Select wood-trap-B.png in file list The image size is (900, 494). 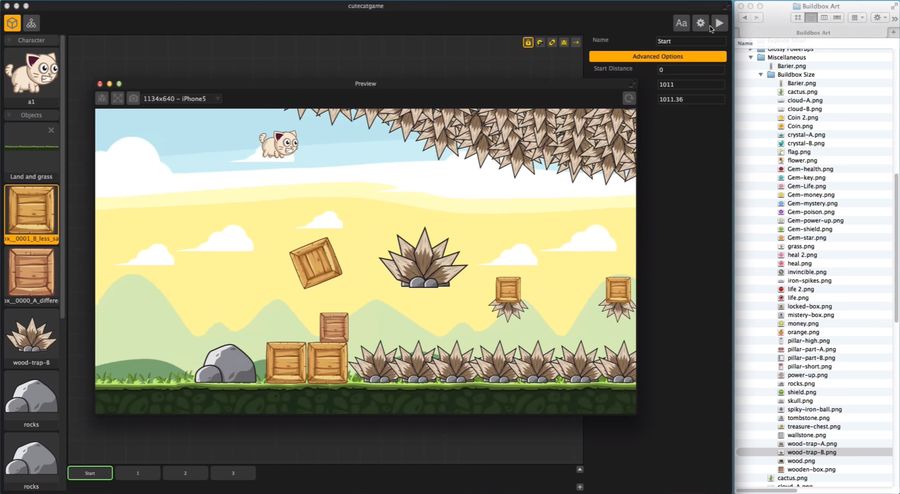click(x=811, y=452)
